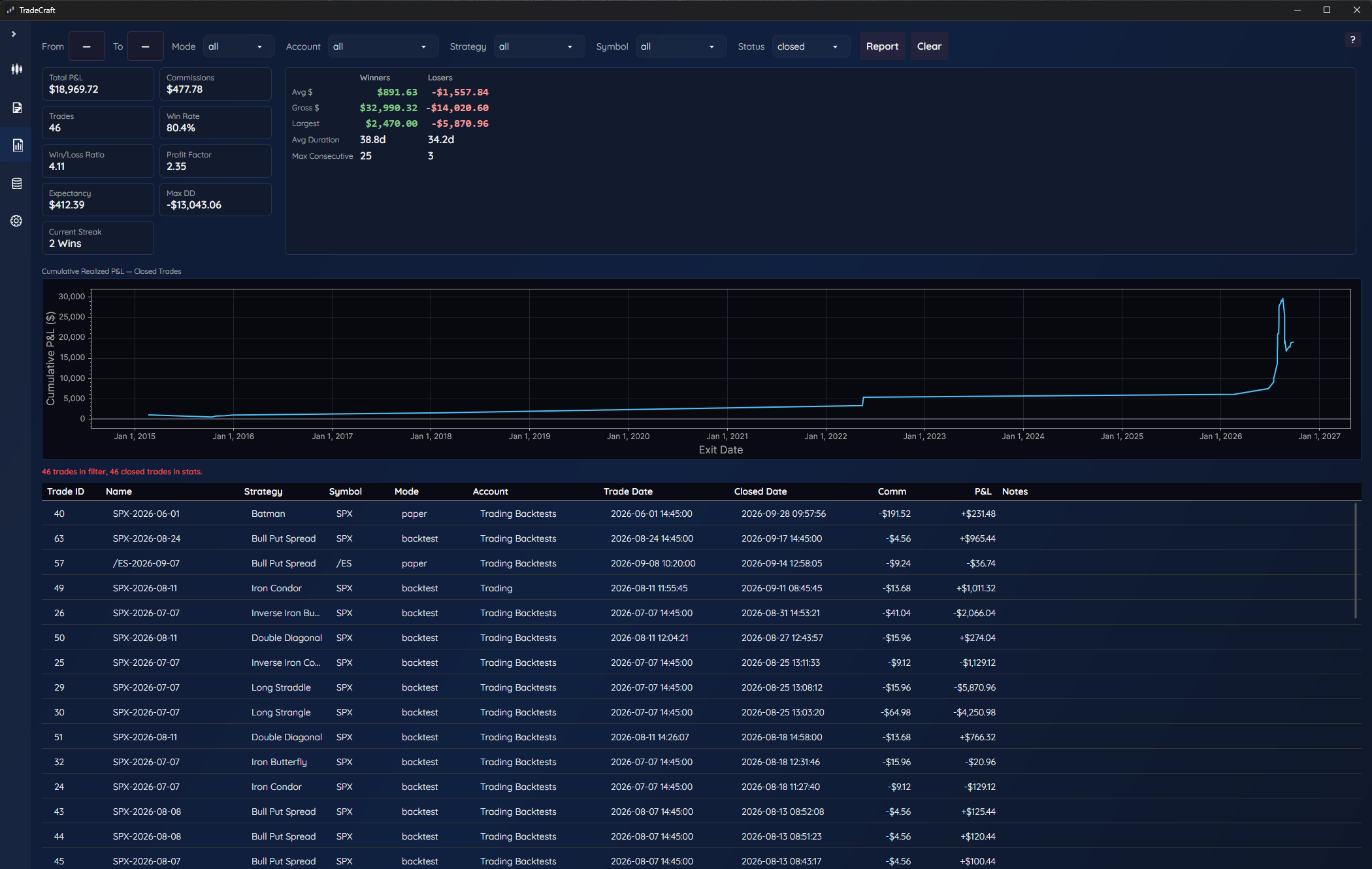Select the reports chart sidebar icon
The height and width of the screenshot is (869, 1372).
18,145
